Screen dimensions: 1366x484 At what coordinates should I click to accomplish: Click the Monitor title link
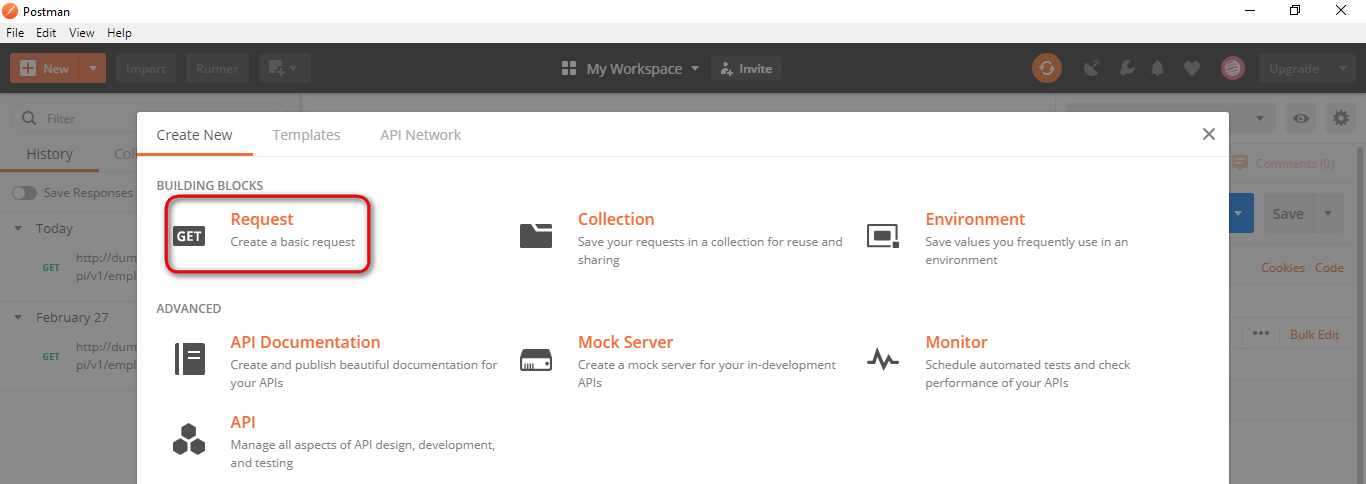[956, 342]
